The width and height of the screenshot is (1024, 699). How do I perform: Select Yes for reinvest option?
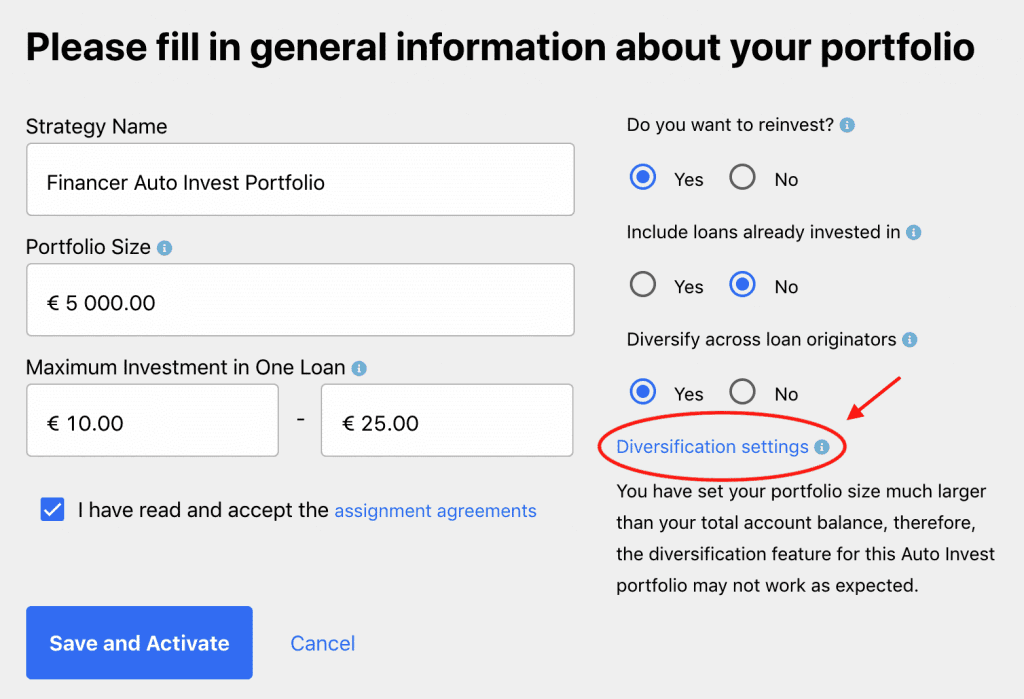tap(643, 179)
